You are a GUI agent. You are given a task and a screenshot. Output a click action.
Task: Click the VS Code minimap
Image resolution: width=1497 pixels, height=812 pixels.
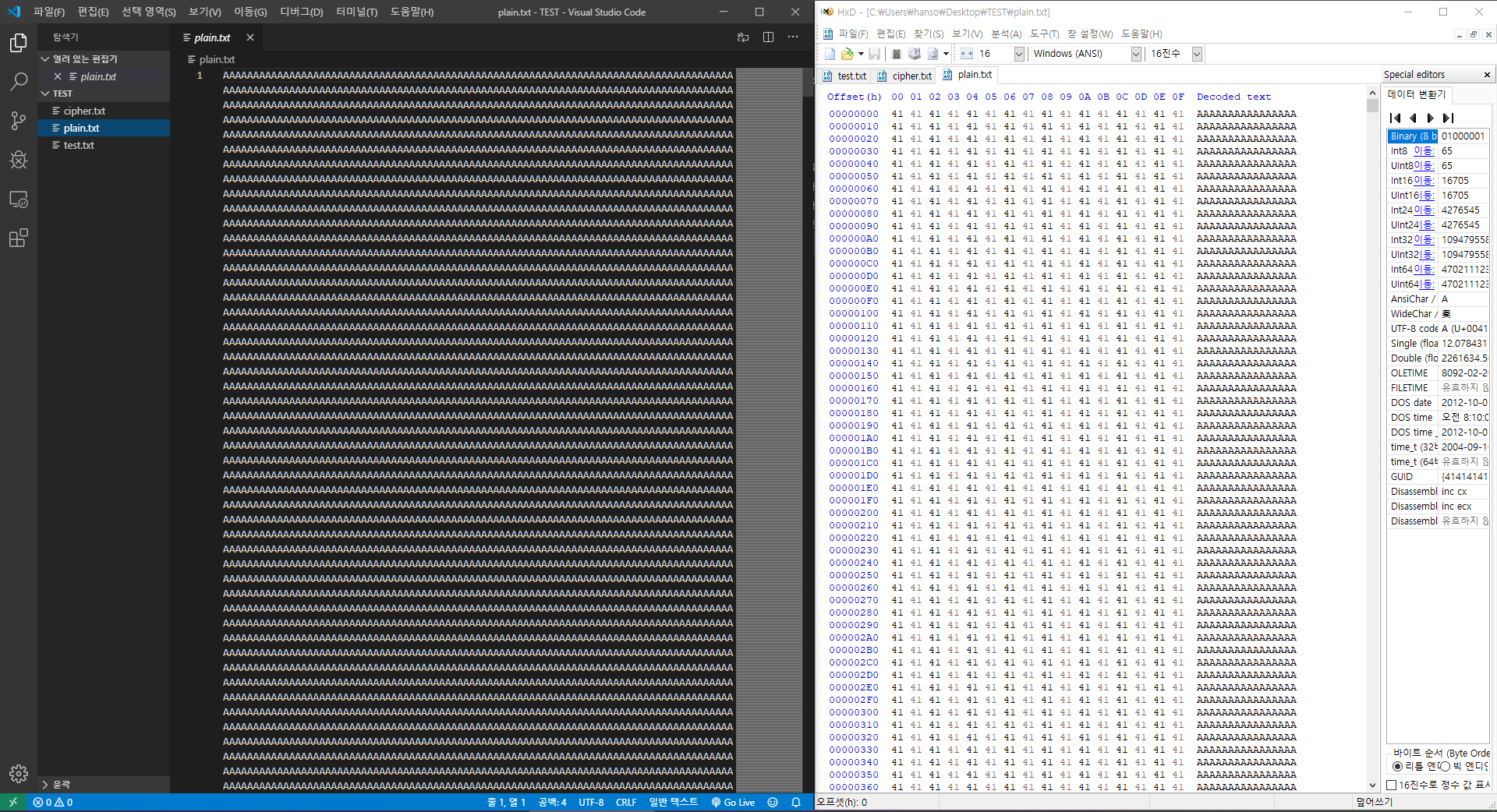[769, 430]
